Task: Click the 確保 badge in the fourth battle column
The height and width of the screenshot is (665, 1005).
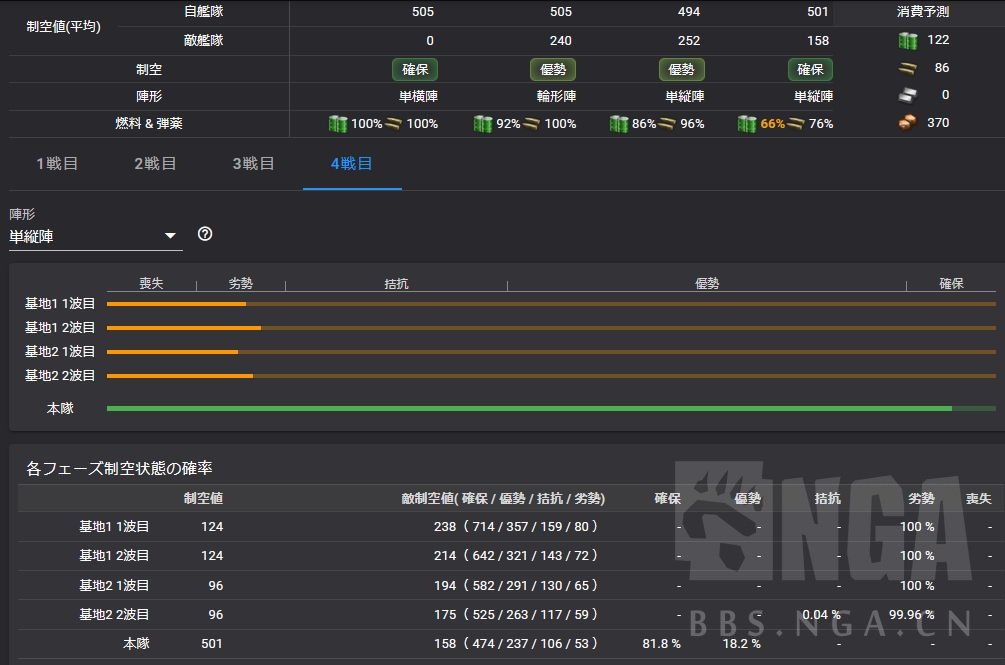Action: click(x=810, y=70)
